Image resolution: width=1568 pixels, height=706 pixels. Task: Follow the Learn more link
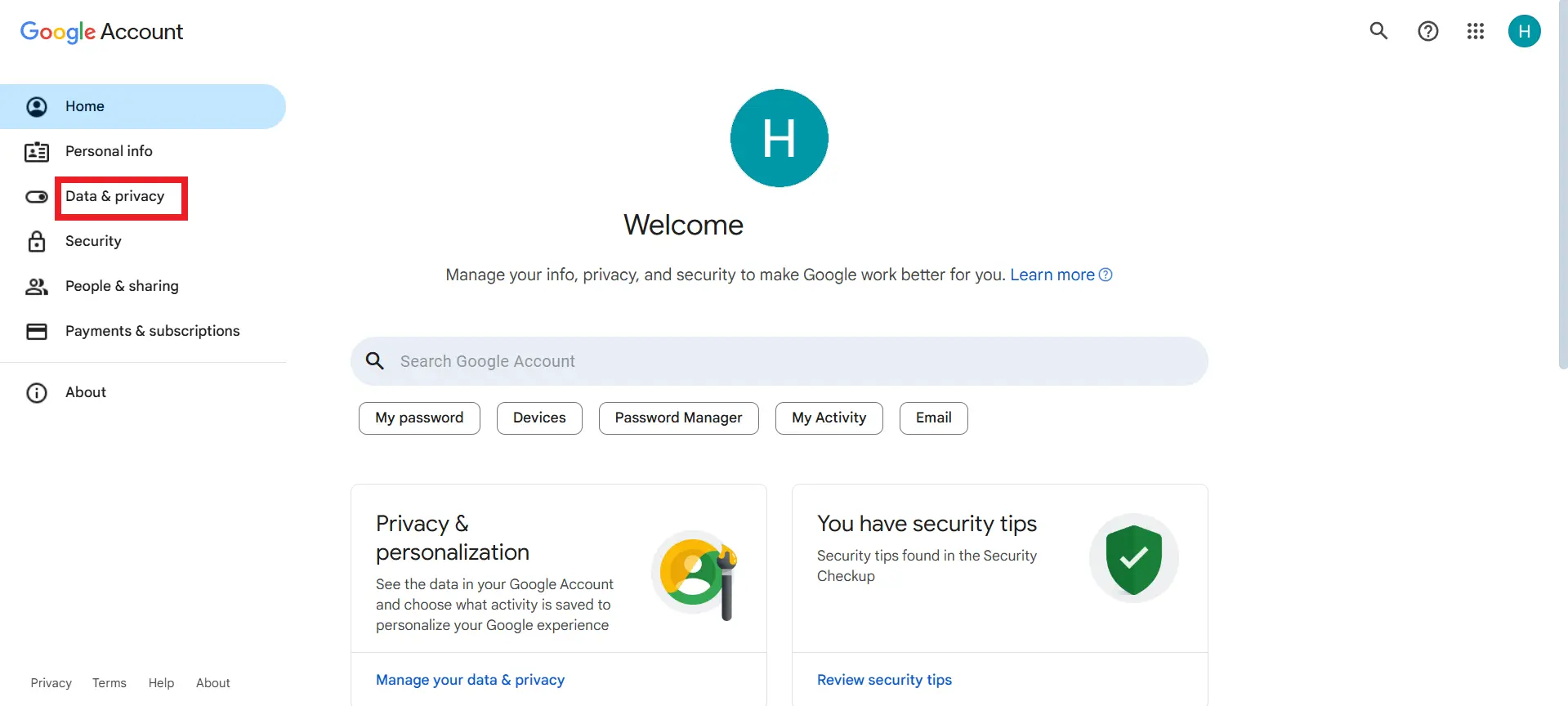pos(1052,275)
